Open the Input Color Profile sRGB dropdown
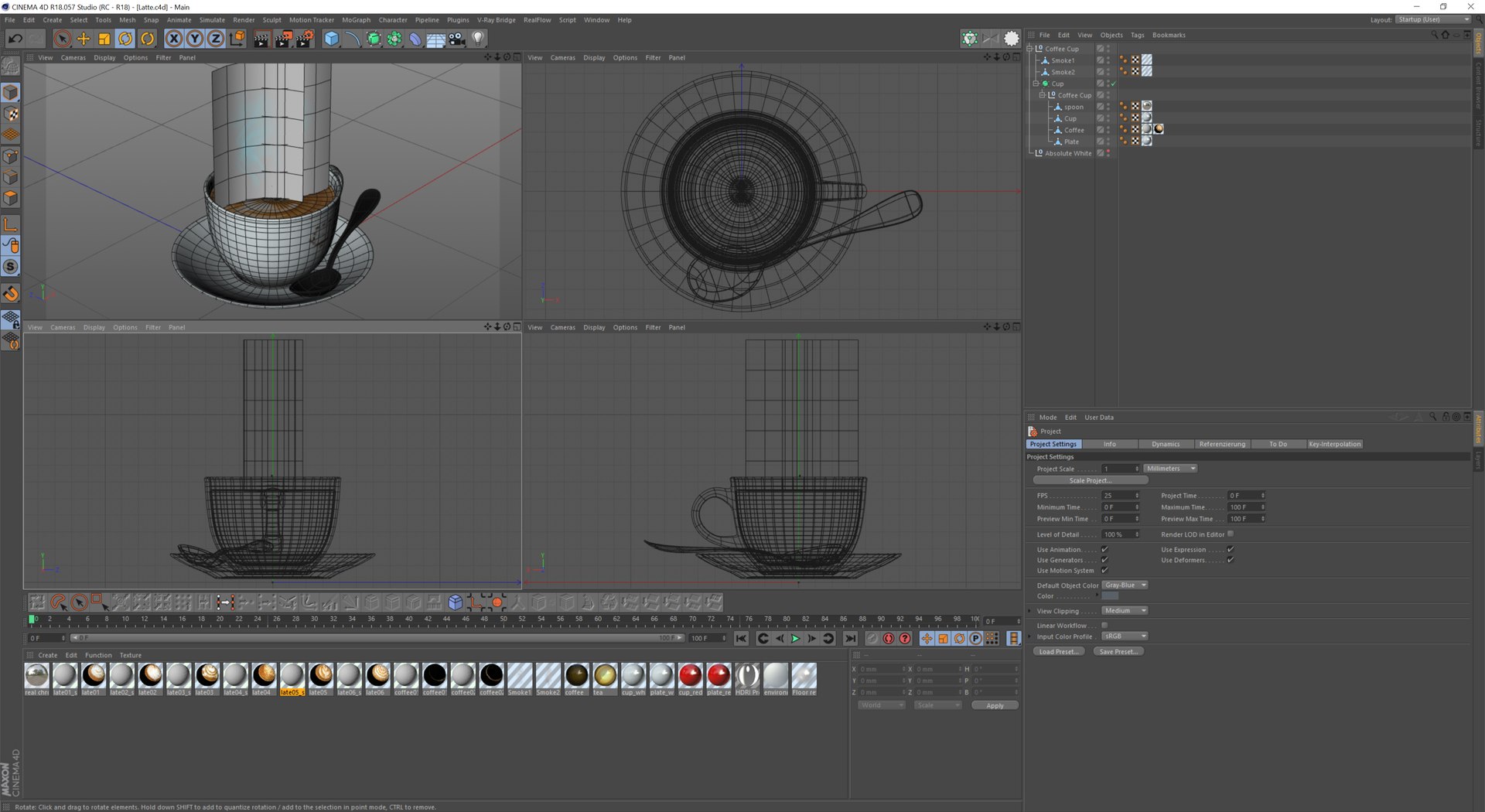 (1125, 636)
